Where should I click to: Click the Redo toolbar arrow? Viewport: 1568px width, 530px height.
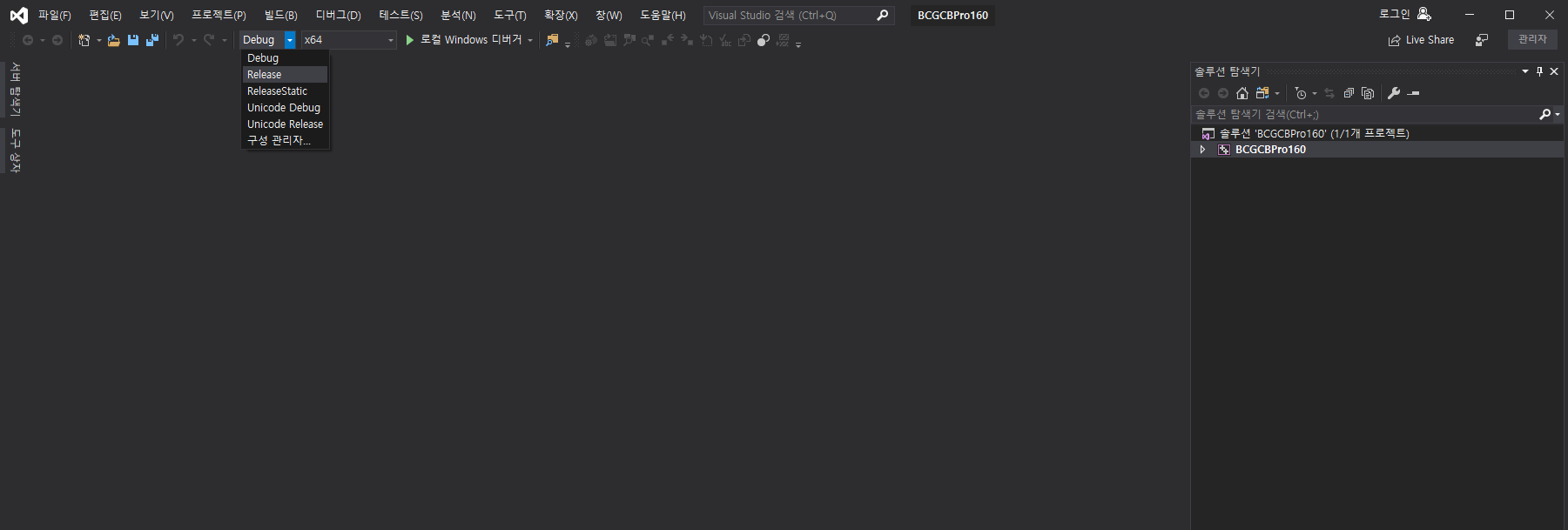tap(209, 40)
